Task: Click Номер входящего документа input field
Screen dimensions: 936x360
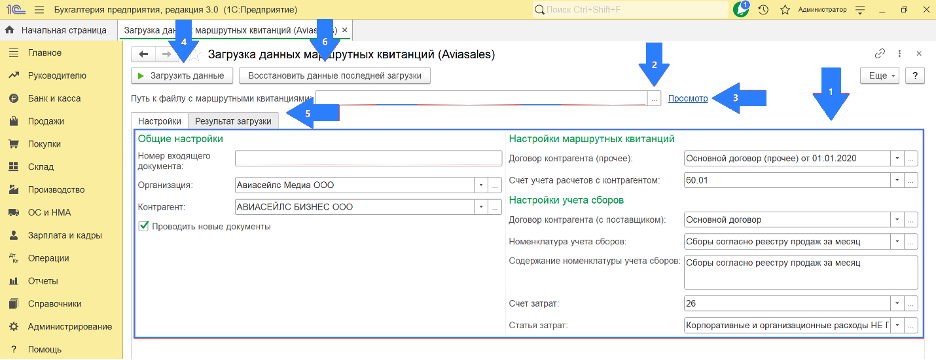Action: 368,158
